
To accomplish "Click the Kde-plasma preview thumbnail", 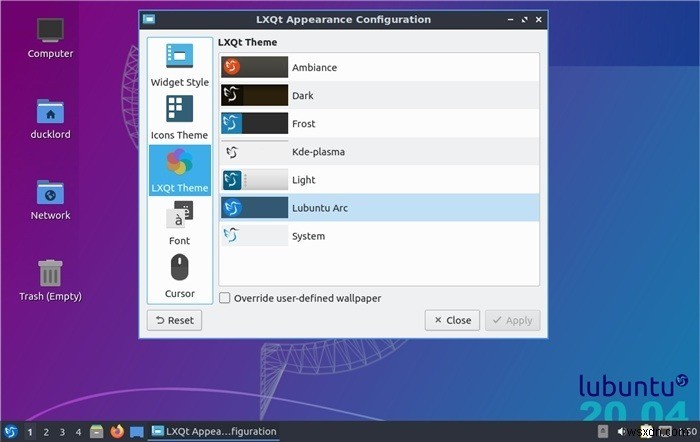I will (254, 151).
